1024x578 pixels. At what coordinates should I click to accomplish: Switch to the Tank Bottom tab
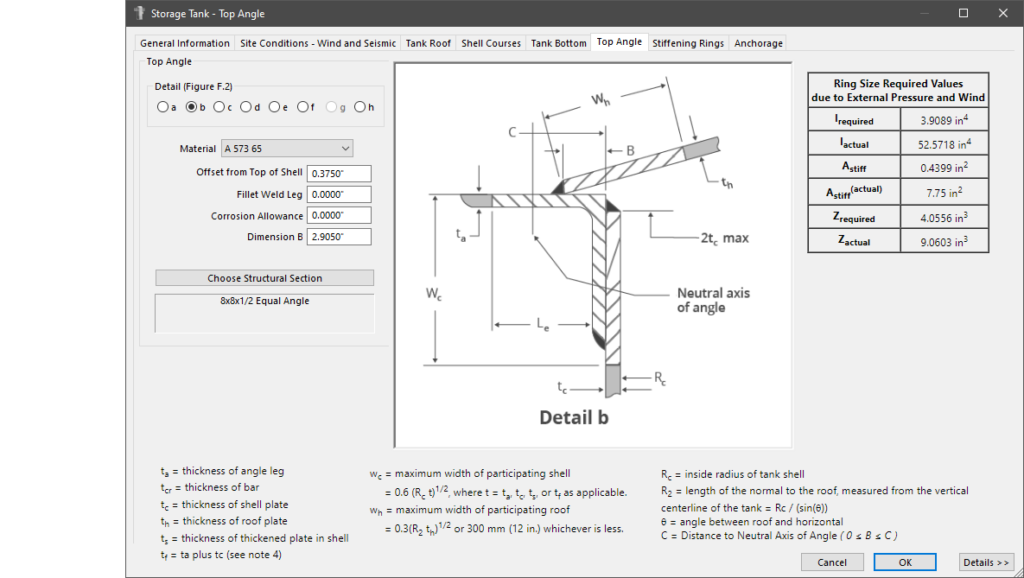[558, 43]
